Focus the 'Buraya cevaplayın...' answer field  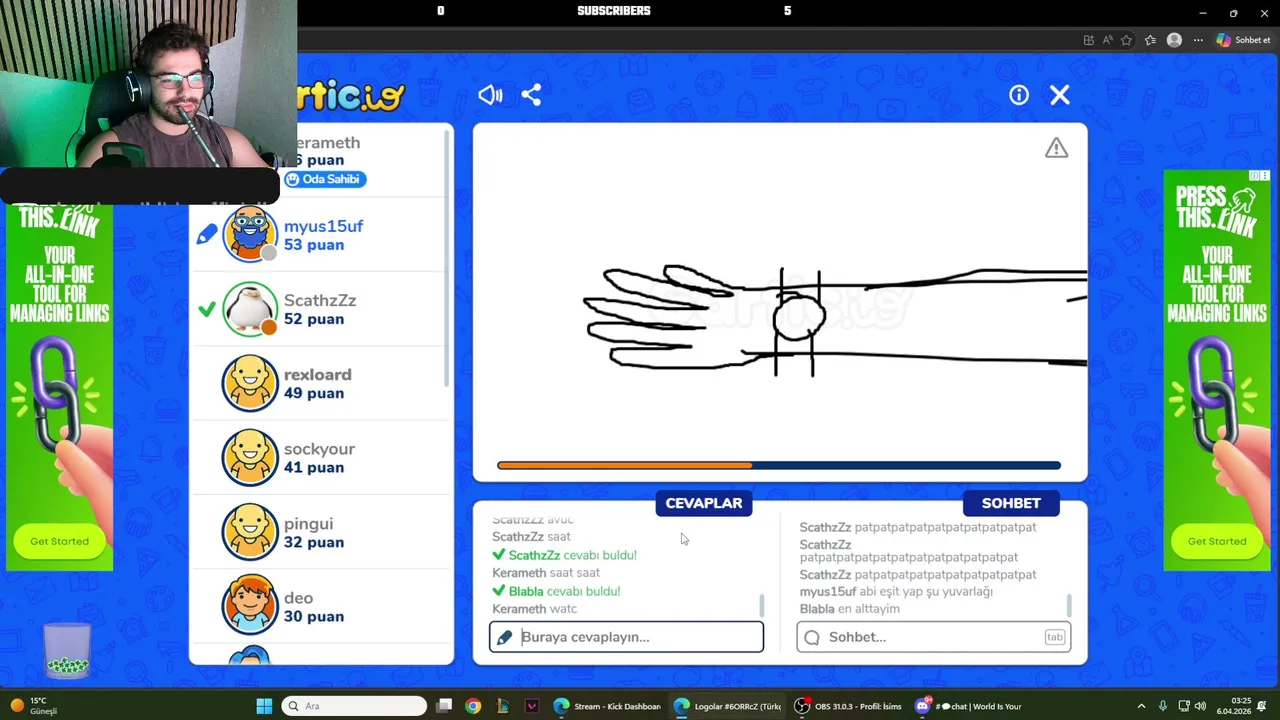pyautogui.click(x=626, y=637)
